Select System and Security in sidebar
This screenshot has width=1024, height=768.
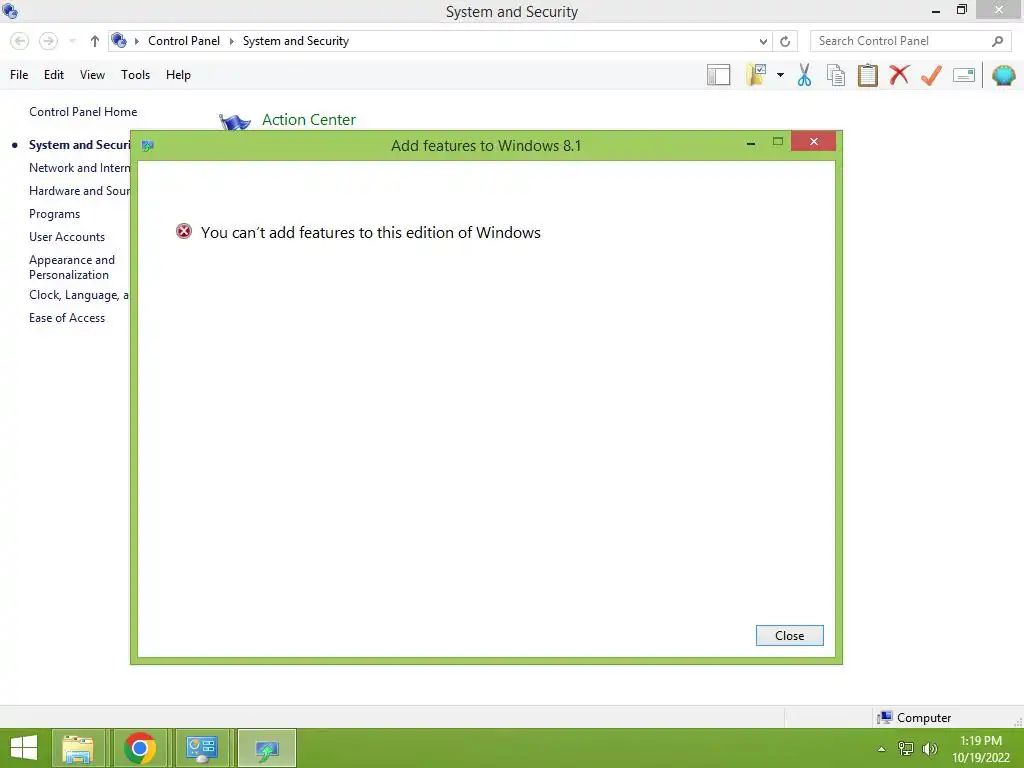click(79, 145)
